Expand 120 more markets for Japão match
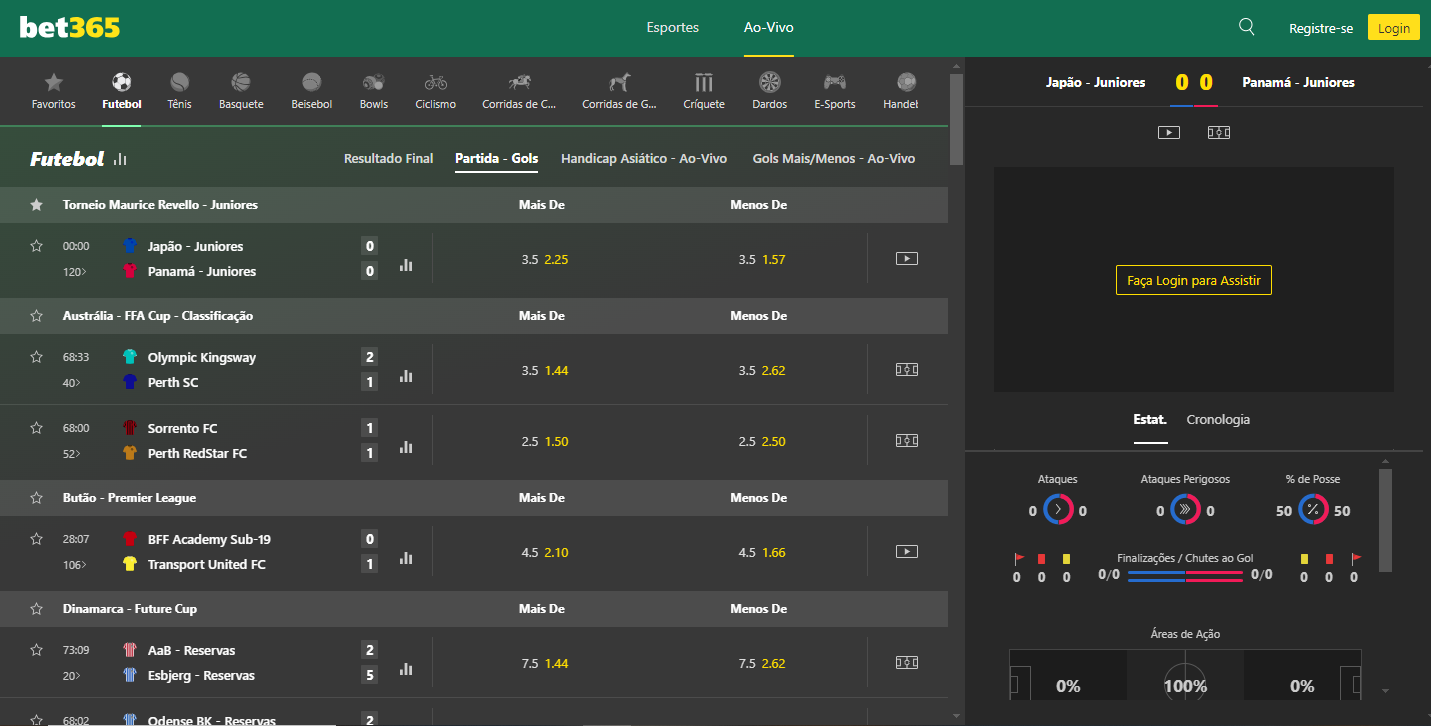The height and width of the screenshot is (726, 1431). click(74, 272)
